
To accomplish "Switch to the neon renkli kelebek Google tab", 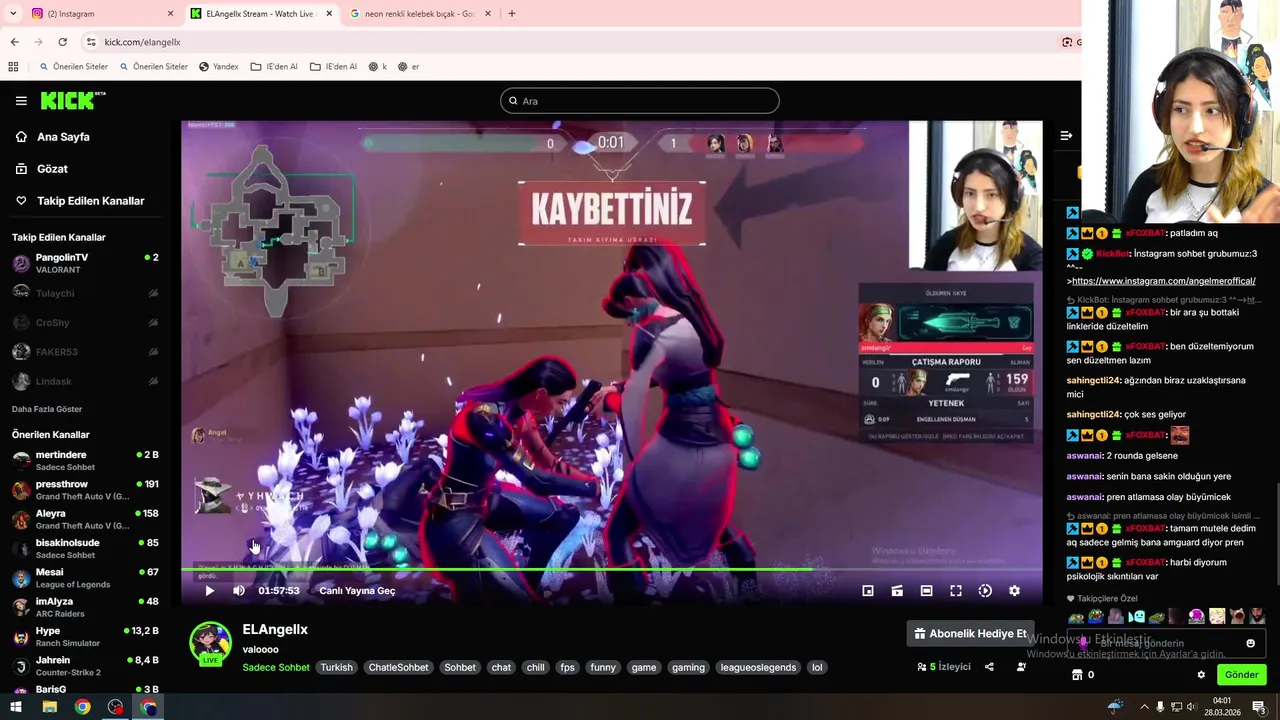I will pyautogui.click(x=420, y=14).
